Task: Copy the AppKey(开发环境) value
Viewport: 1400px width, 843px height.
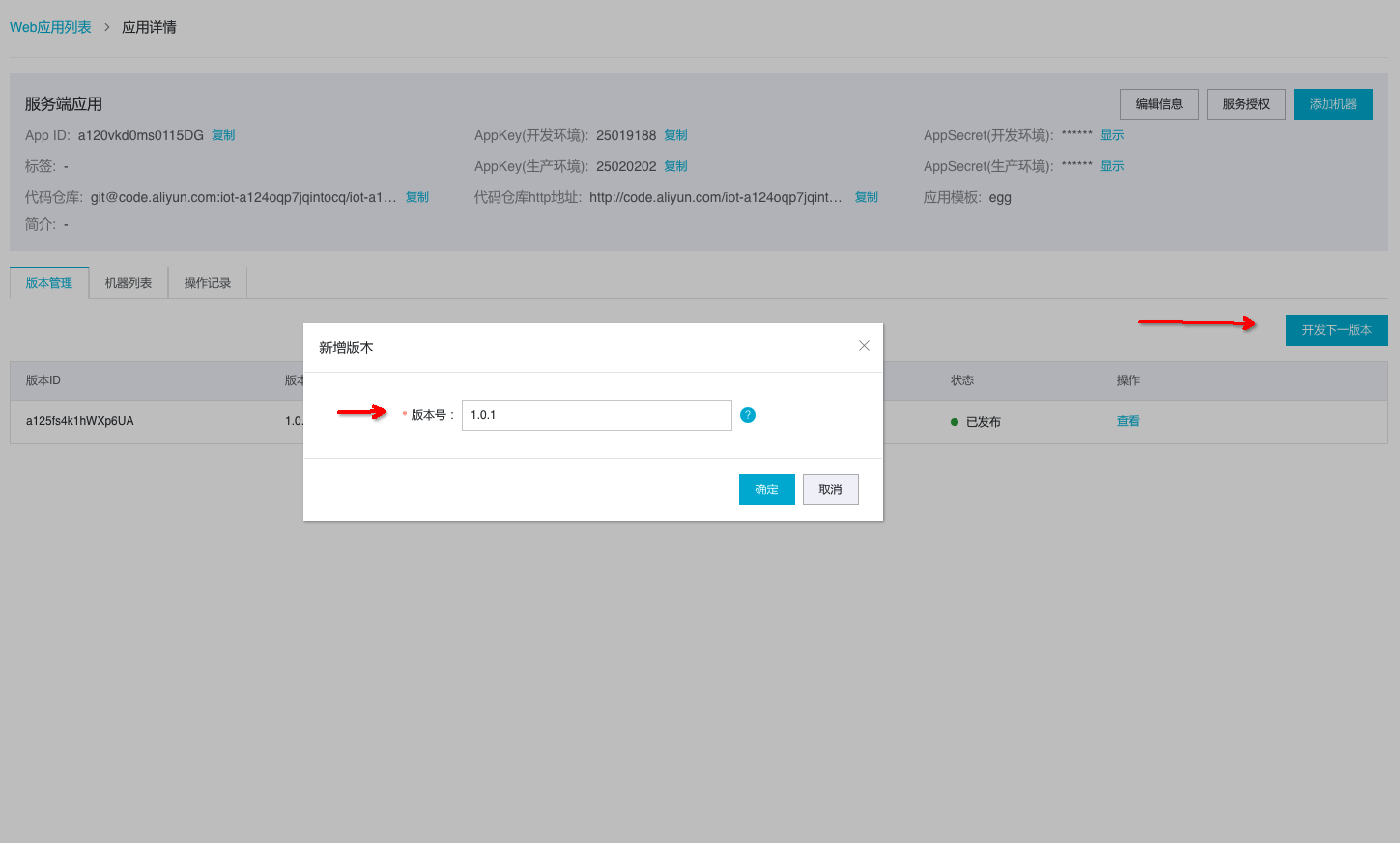Action: pos(676,135)
